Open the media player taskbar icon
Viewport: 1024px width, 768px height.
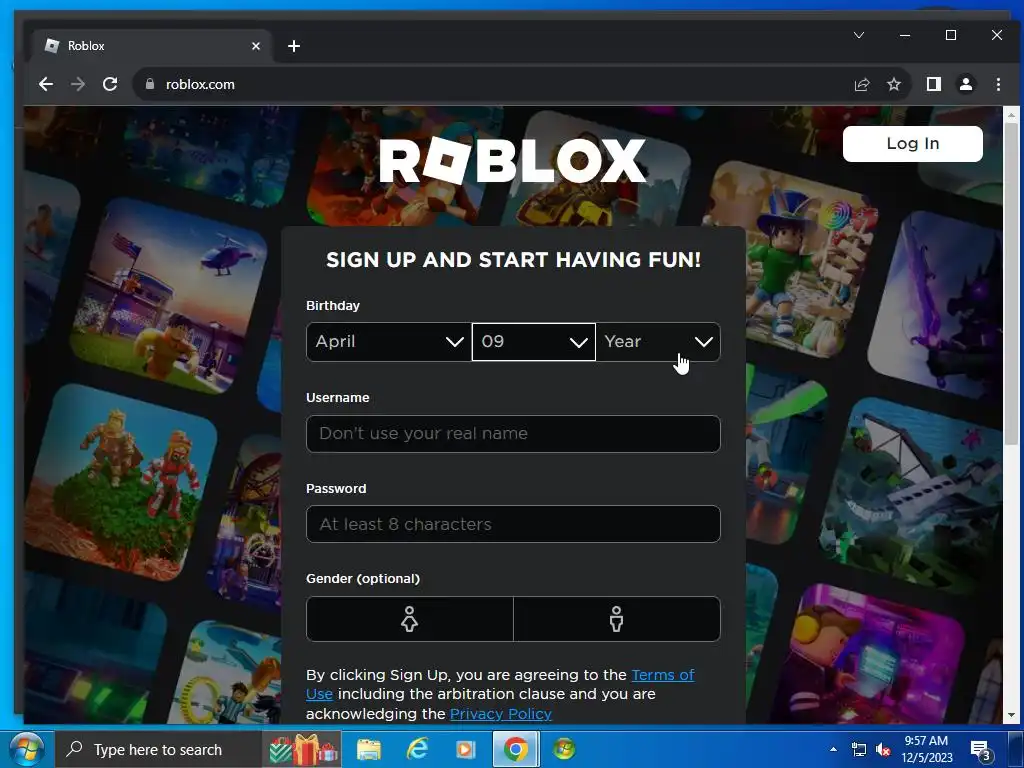(x=466, y=750)
